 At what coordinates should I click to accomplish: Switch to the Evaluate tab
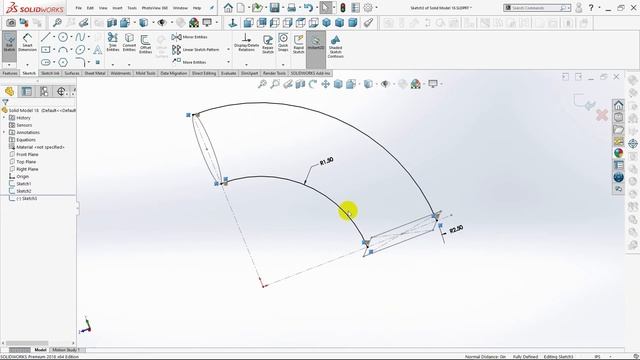(x=229, y=73)
